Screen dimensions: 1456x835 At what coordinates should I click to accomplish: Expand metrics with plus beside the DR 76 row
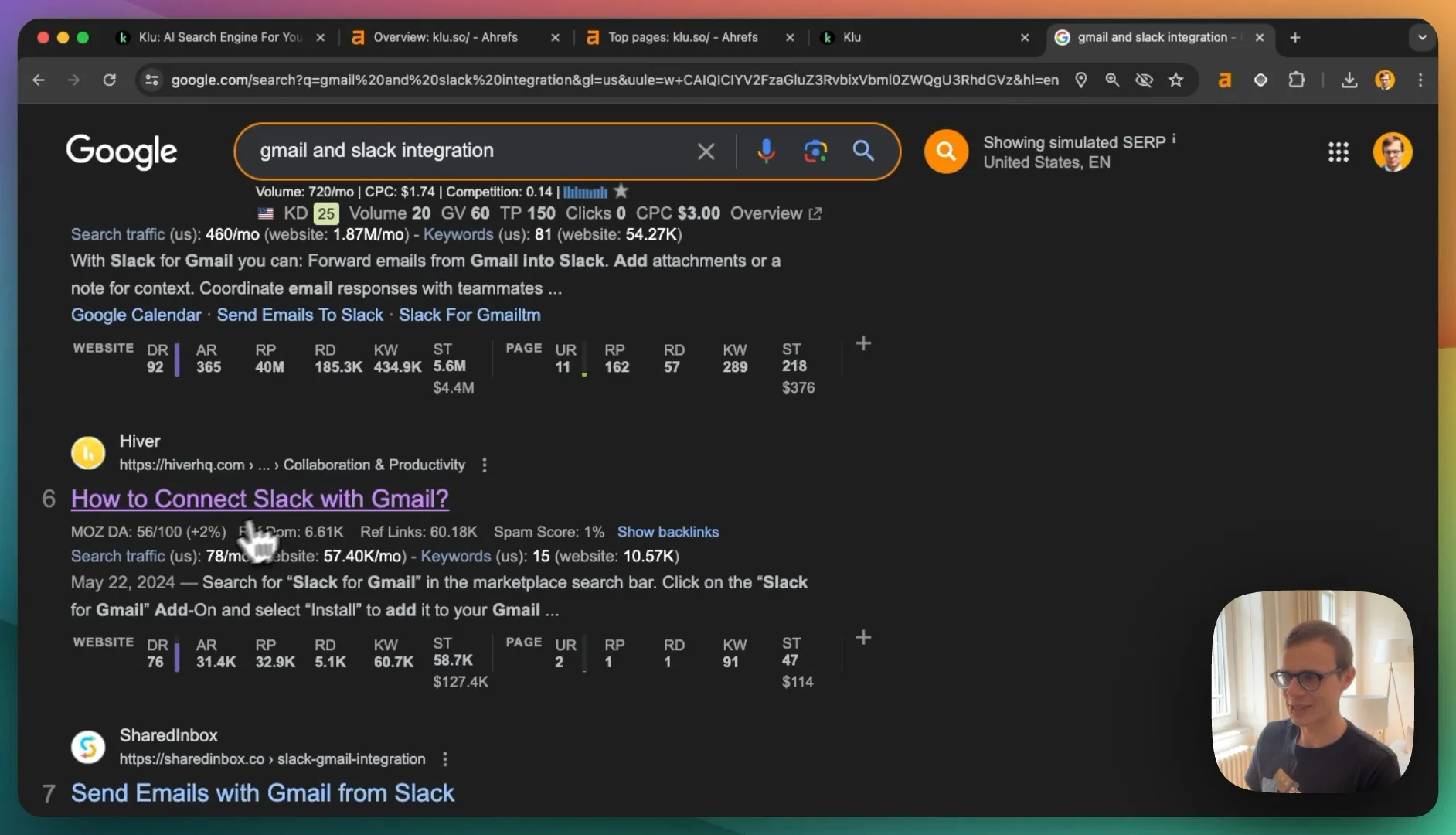click(864, 638)
